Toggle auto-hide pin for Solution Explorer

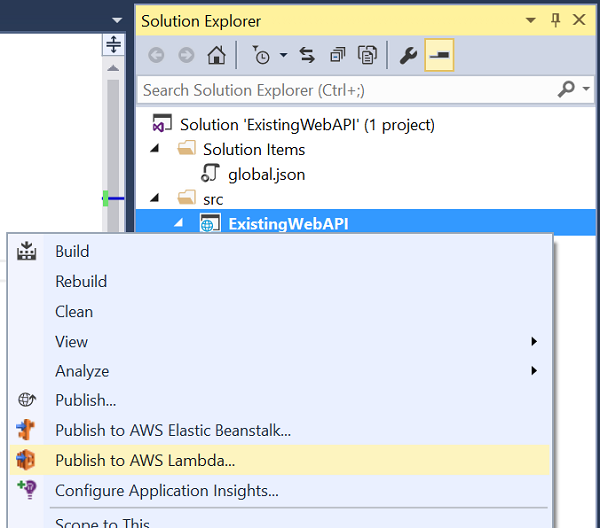click(x=556, y=20)
